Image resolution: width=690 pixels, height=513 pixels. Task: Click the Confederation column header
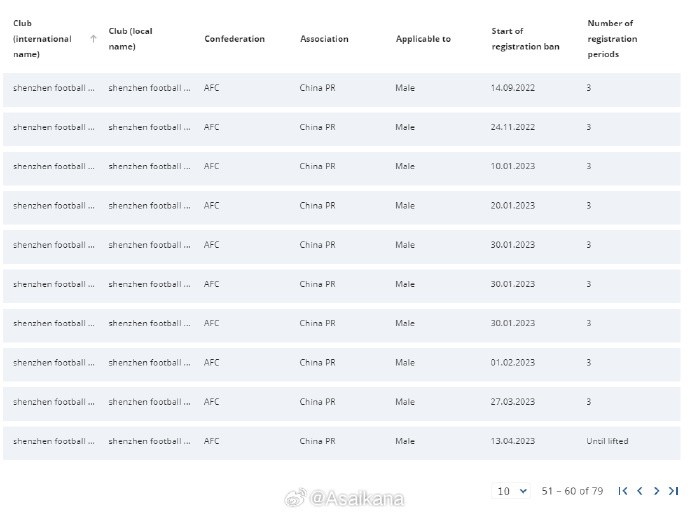pyautogui.click(x=235, y=39)
